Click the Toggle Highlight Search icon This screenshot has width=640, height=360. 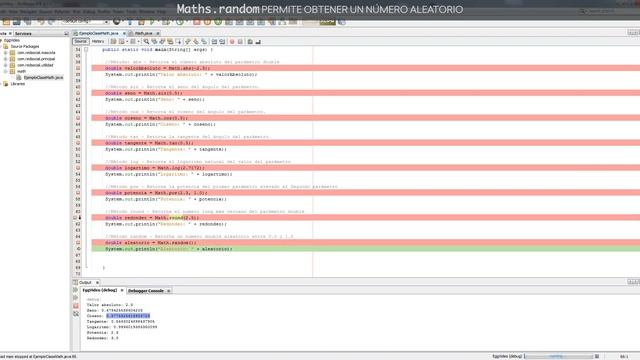[x=170, y=42]
